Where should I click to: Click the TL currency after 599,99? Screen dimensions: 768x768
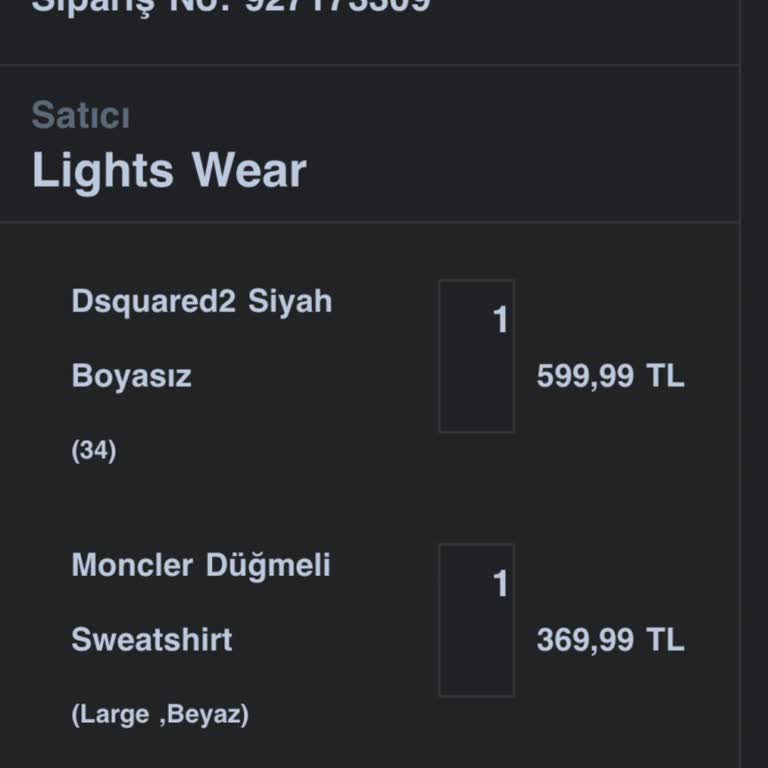(x=665, y=377)
